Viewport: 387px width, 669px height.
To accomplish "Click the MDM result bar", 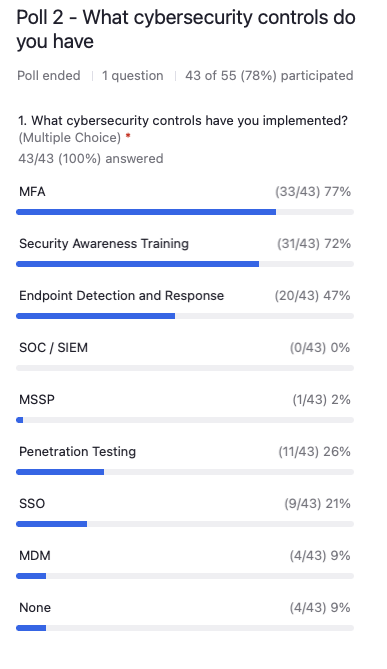I will pyautogui.click(x=185, y=576).
